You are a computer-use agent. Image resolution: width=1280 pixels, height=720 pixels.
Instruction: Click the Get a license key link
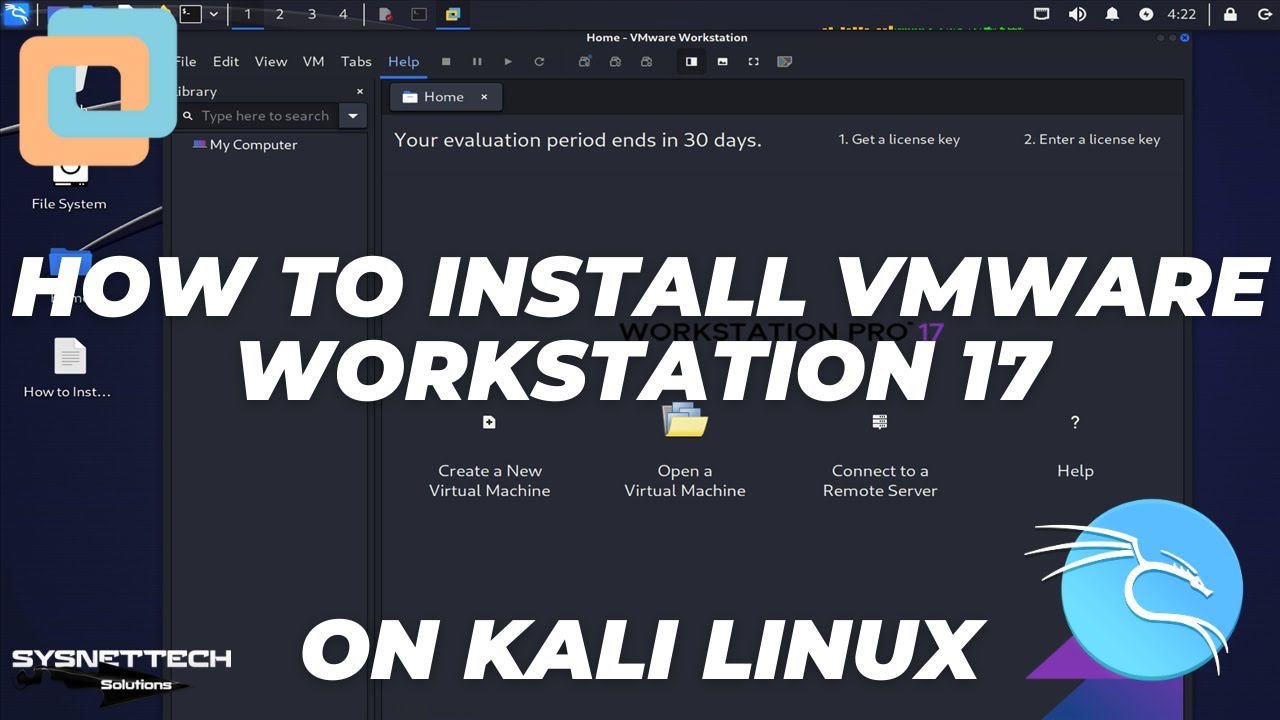pos(899,140)
